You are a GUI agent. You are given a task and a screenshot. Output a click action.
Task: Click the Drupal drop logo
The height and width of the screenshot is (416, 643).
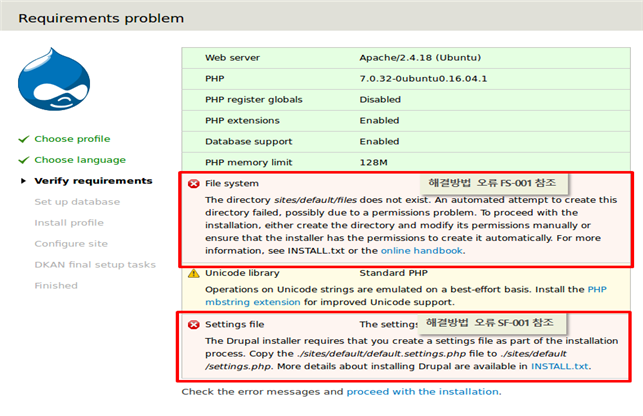[54, 79]
